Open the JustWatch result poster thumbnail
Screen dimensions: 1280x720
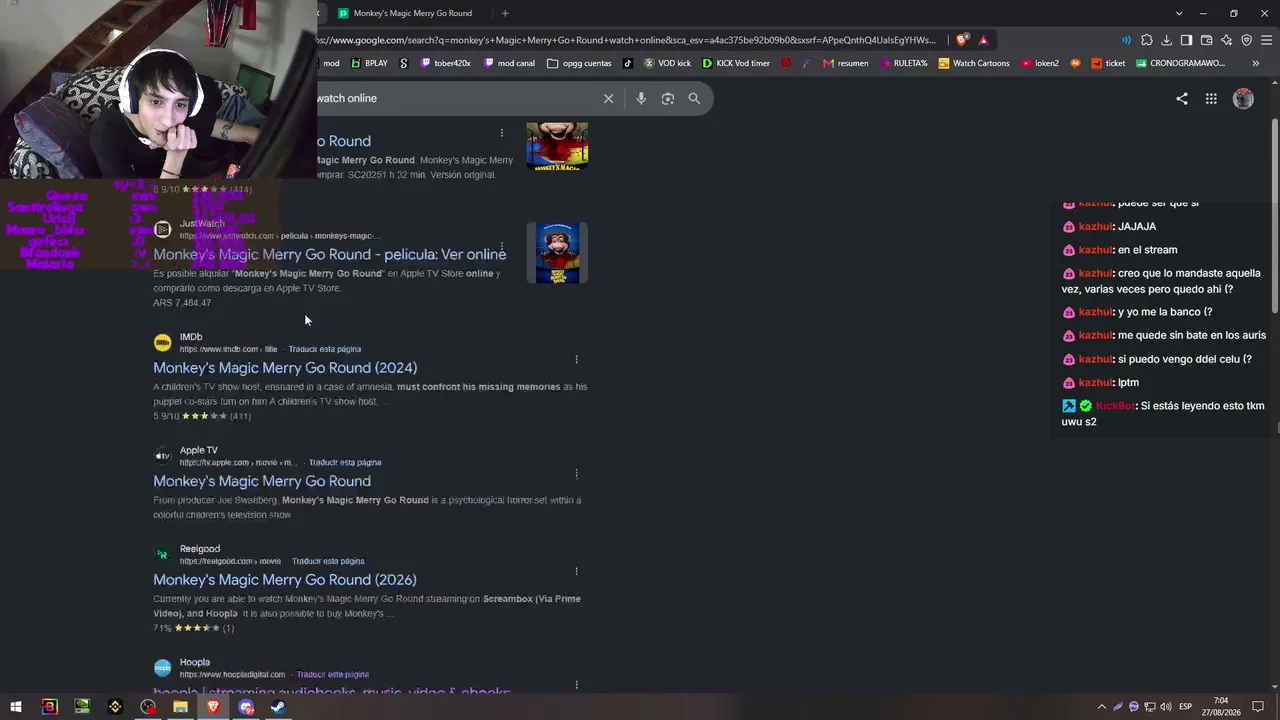557,253
